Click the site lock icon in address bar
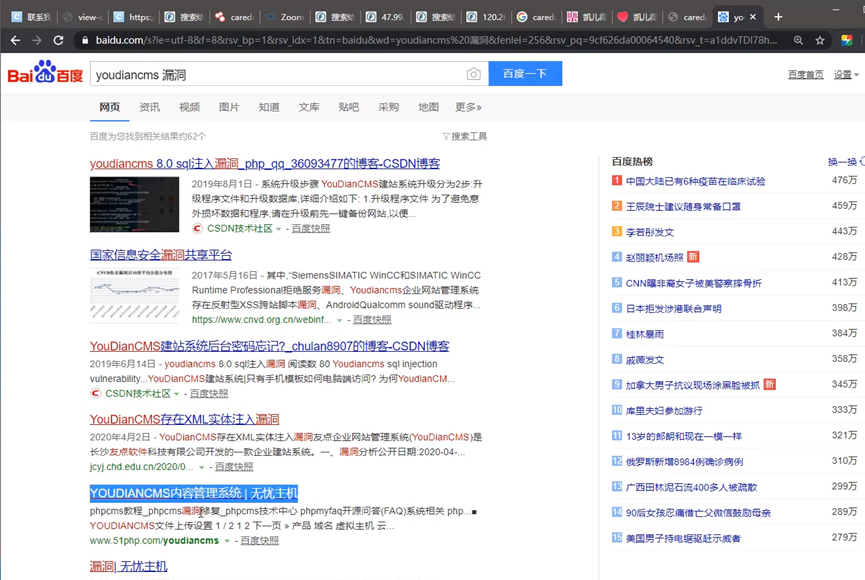This screenshot has width=865, height=580. [x=85, y=40]
